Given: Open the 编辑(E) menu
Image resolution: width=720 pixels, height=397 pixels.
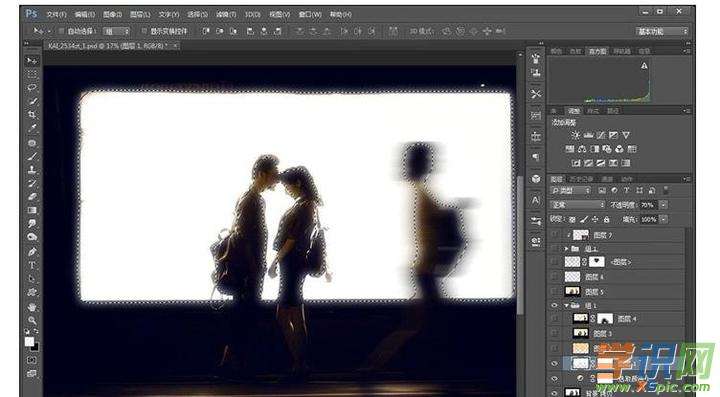Looking at the screenshot, I should click(x=84, y=15).
